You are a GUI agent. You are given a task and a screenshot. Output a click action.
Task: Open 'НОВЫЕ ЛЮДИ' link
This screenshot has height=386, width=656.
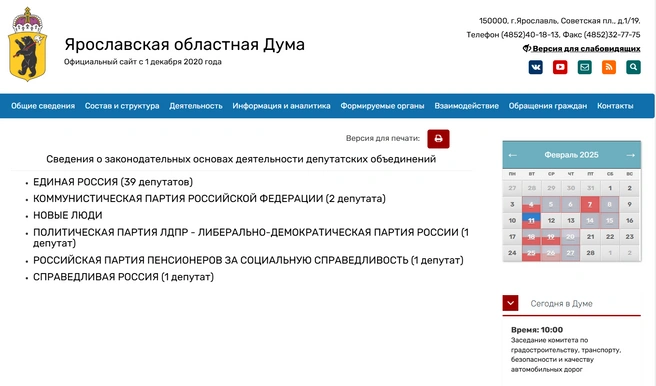pos(68,215)
